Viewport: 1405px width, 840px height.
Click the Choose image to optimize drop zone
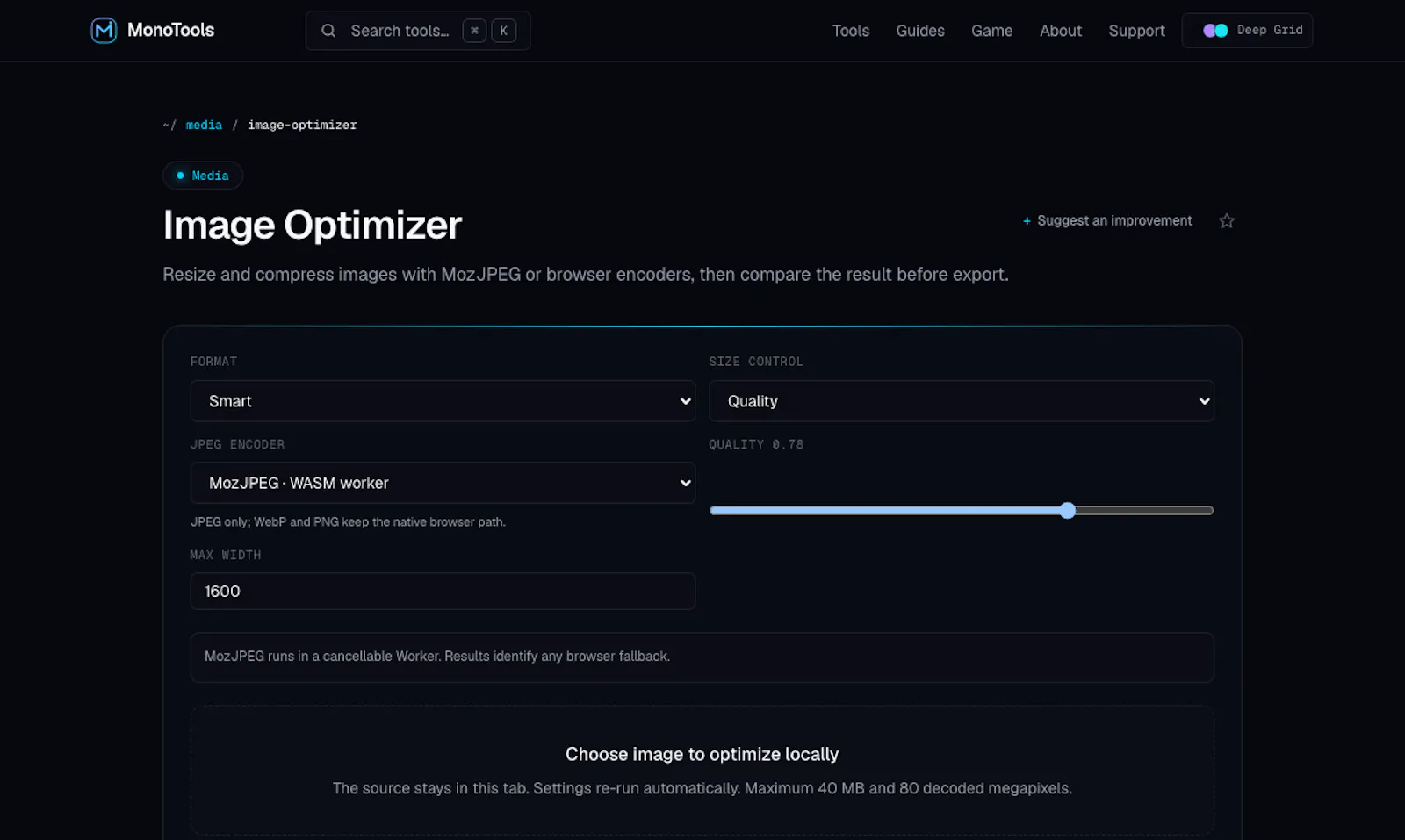click(x=702, y=771)
